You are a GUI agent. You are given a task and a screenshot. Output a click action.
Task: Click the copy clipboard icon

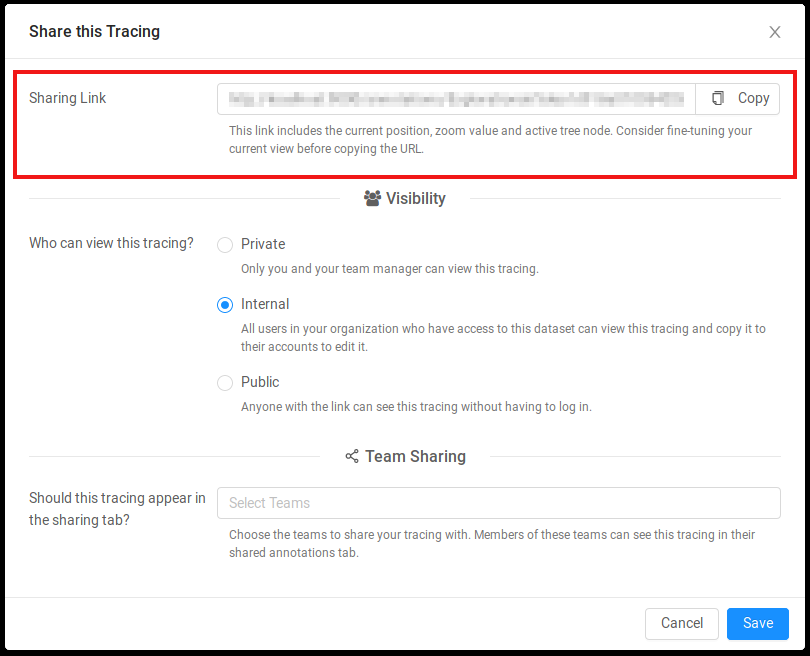(x=718, y=98)
